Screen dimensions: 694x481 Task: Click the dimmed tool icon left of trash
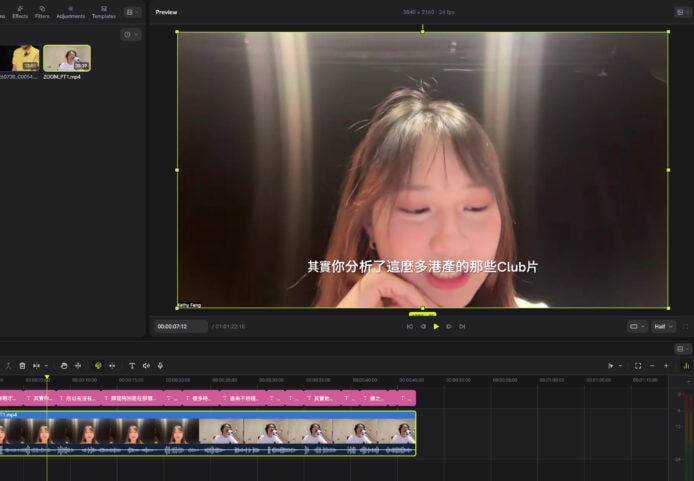pos(8,366)
